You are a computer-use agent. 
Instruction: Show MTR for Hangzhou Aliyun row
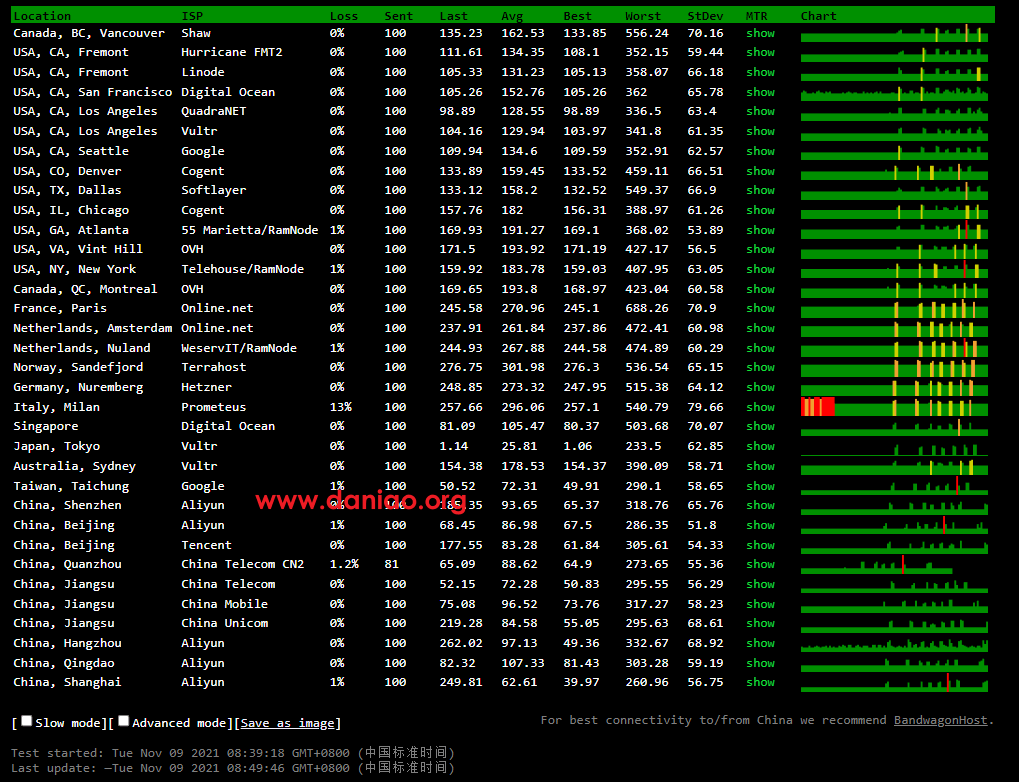coord(760,643)
